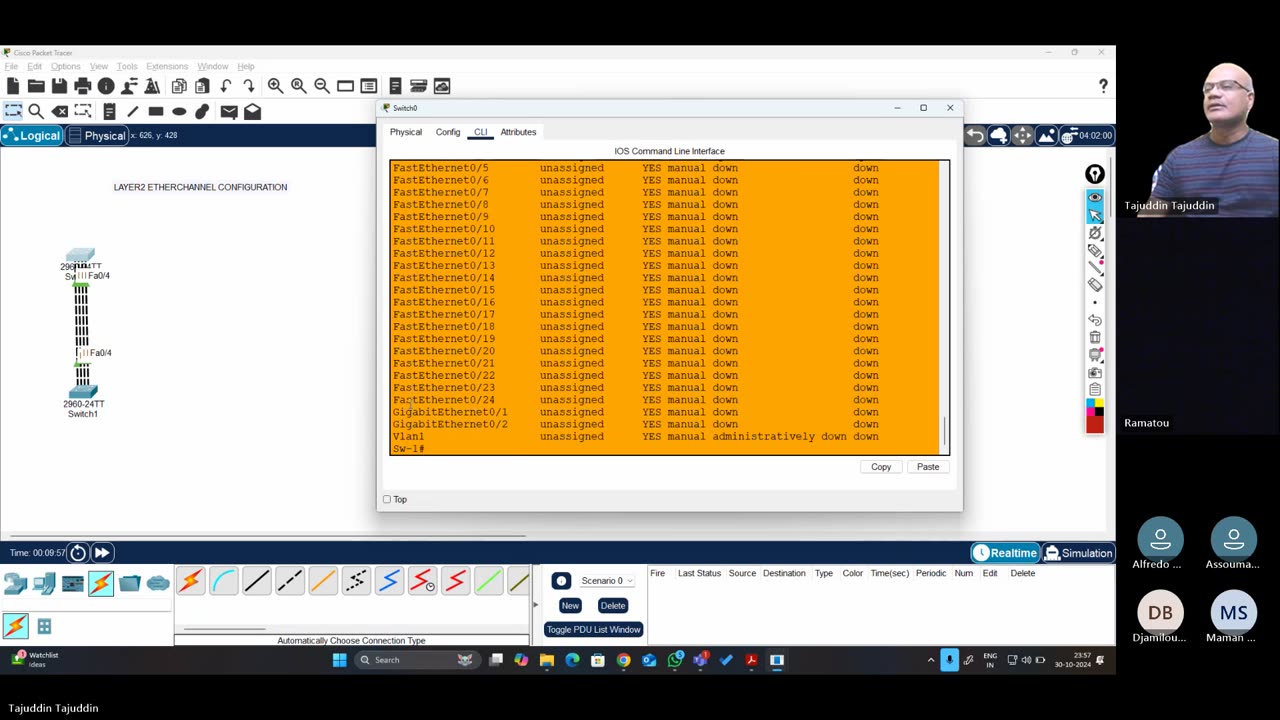Open the Windows Start button

pyautogui.click(x=340, y=660)
